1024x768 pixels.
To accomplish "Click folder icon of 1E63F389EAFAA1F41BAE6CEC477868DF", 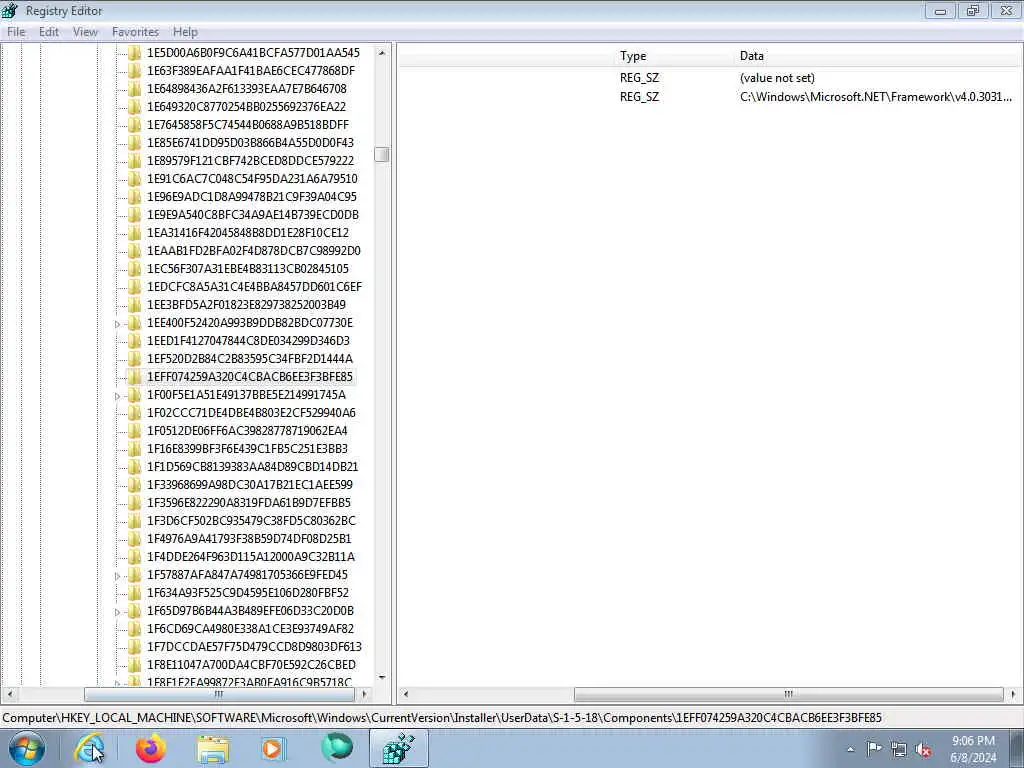I will click(x=135, y=71).
